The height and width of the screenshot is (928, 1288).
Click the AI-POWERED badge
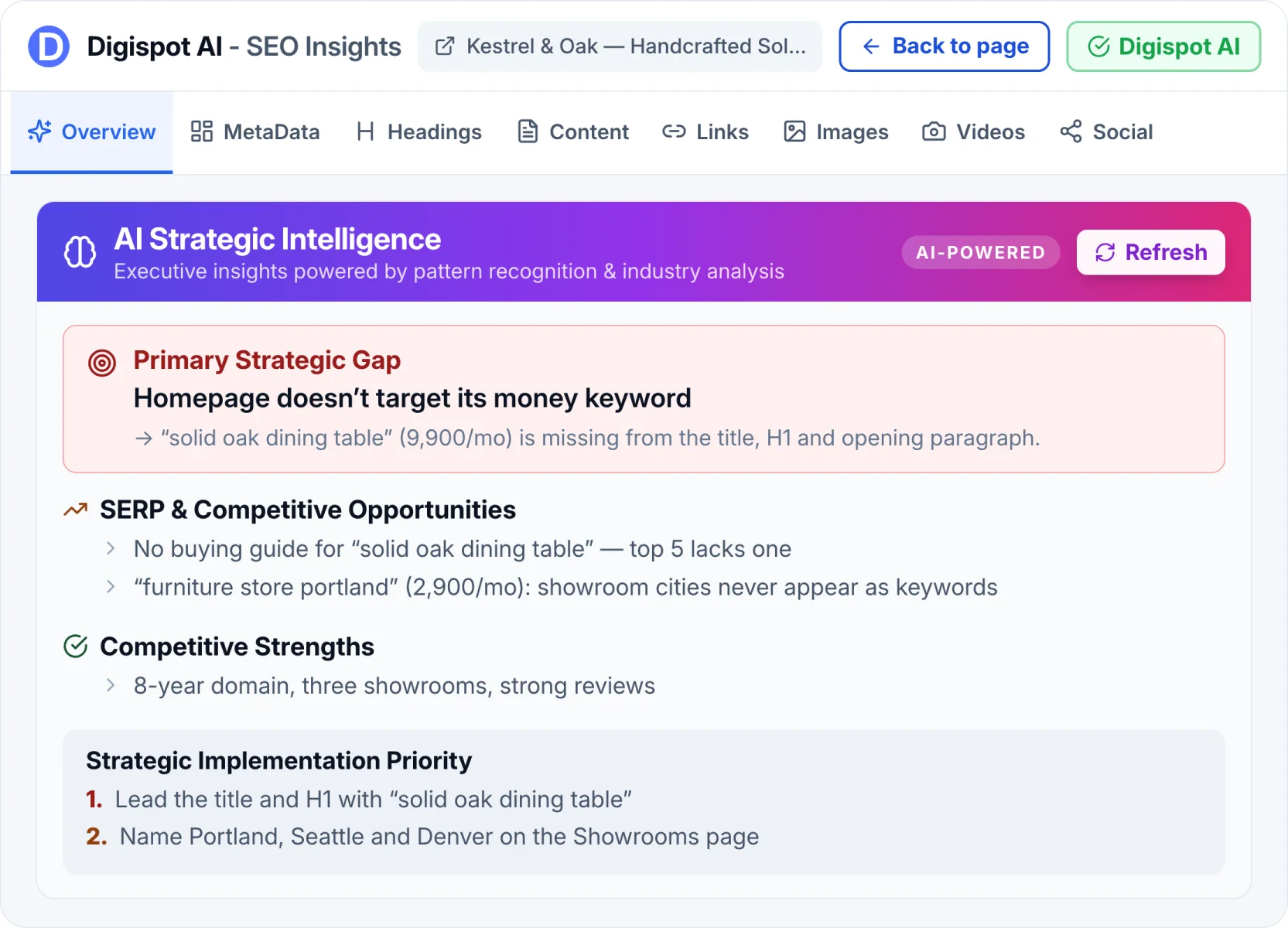click(x=981, y=253)
